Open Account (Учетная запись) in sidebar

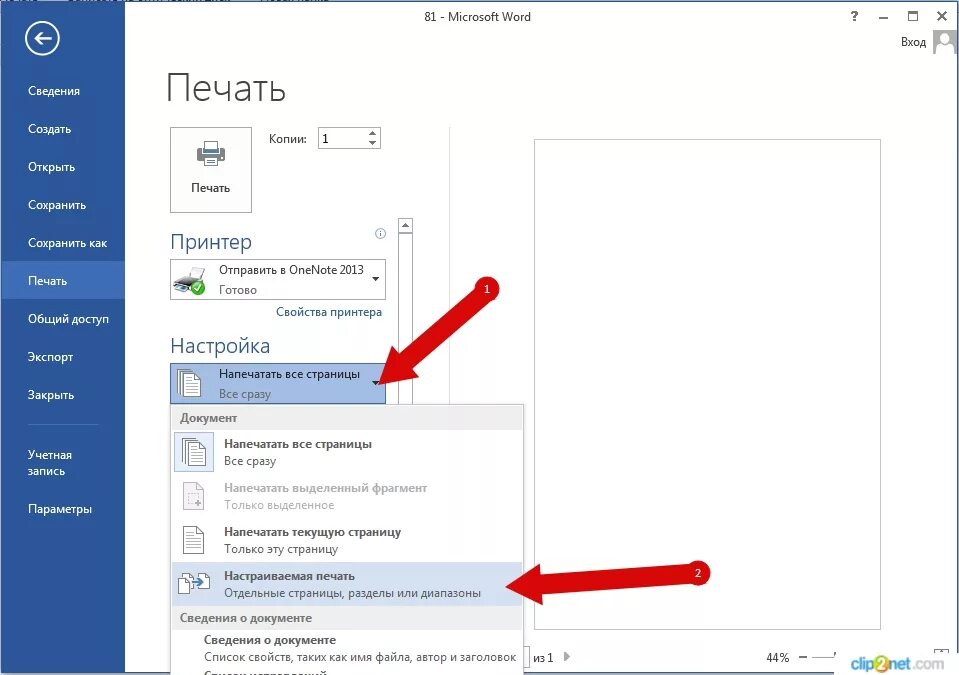coord(50,463)
